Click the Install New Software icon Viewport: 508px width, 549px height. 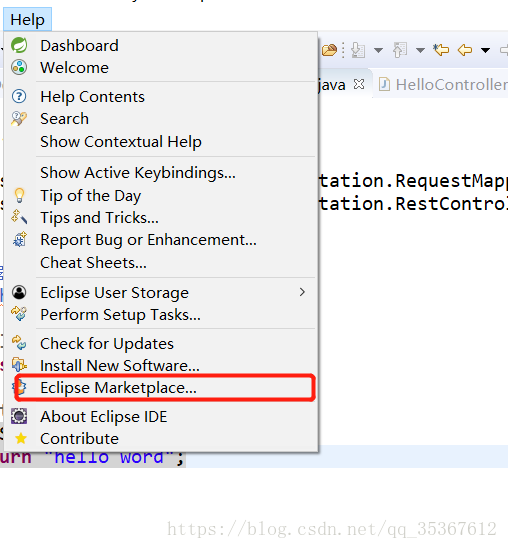(x=19, y=365)
